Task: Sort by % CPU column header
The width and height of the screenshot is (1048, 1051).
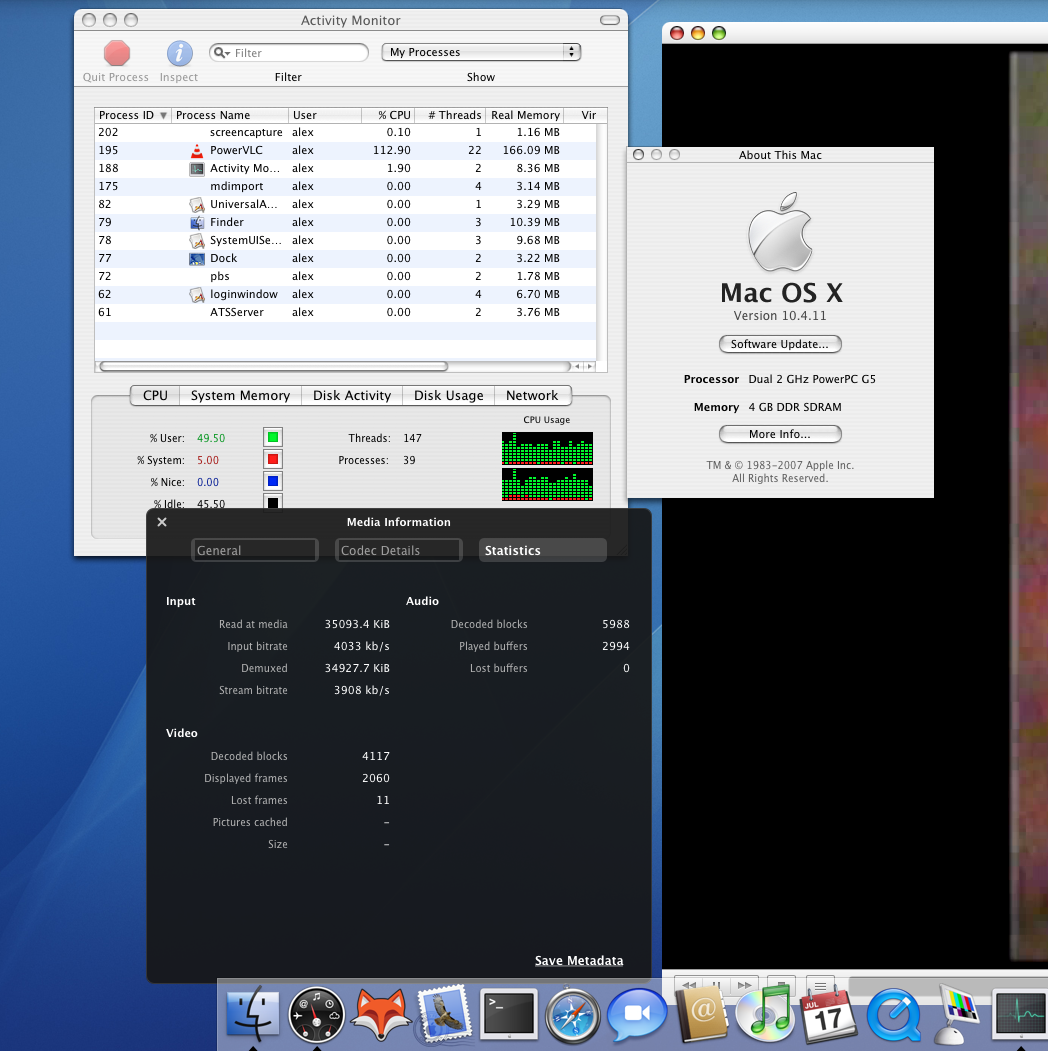Action: [x=388, y=115]
